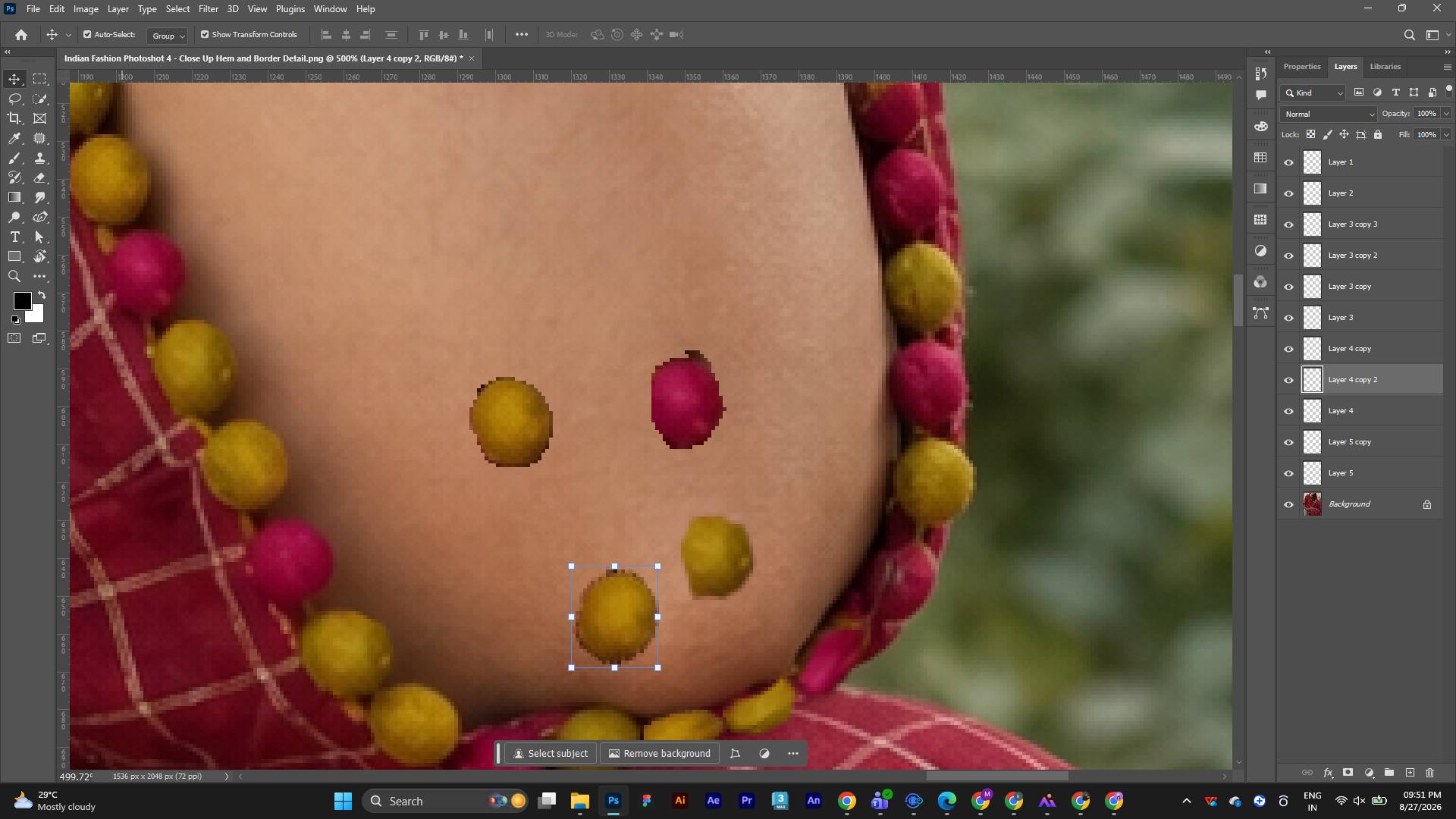The width and height of the screenshot is (1456, 819).
Task: Select the Clone Stamp tool
Action: click(40, 158)
